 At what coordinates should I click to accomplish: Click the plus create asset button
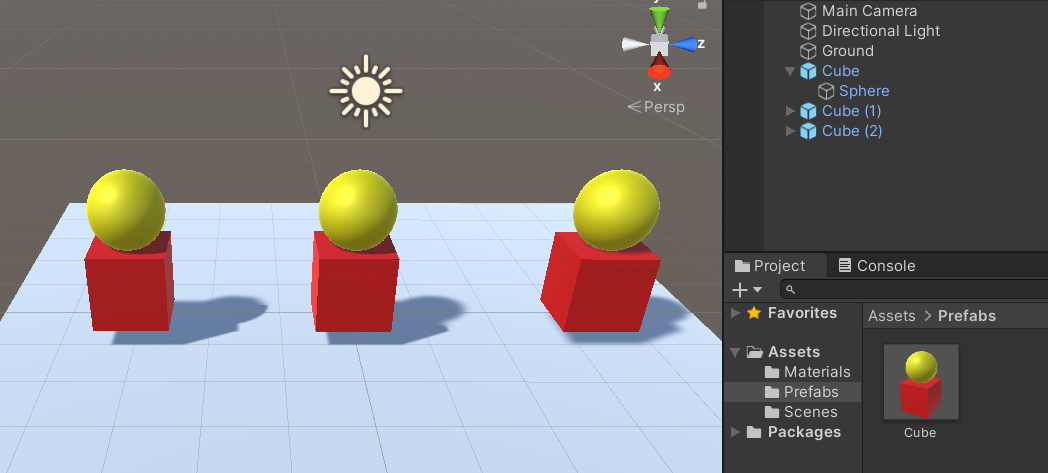739,289
